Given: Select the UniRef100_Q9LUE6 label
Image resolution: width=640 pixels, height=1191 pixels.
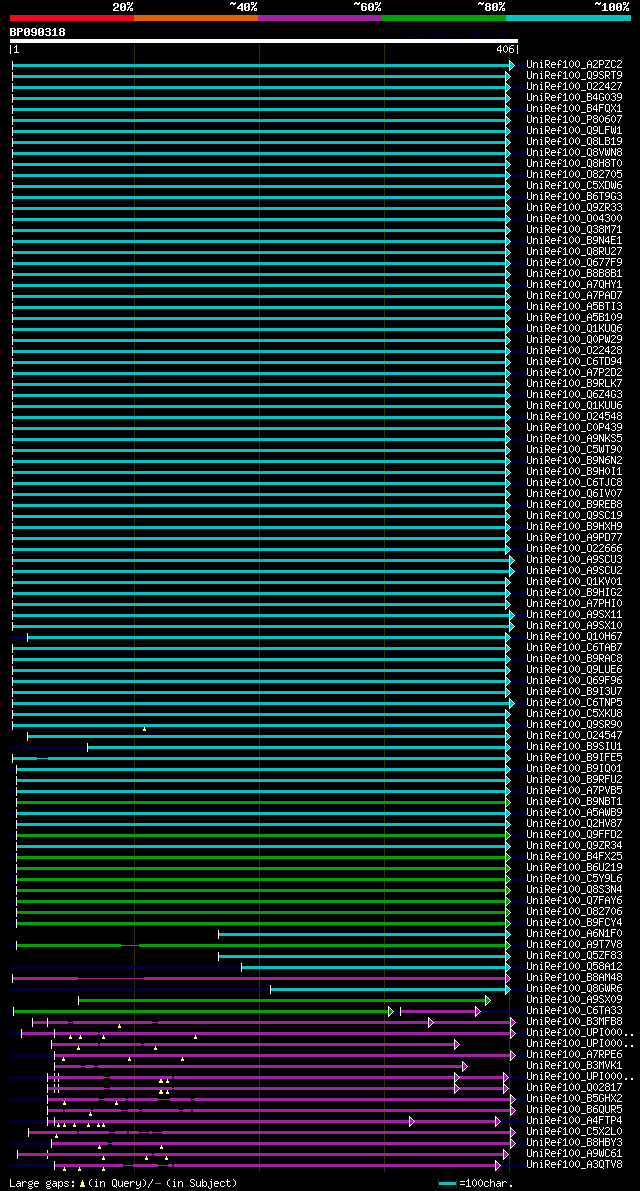Looking at the screenshot, I should 574,670.
